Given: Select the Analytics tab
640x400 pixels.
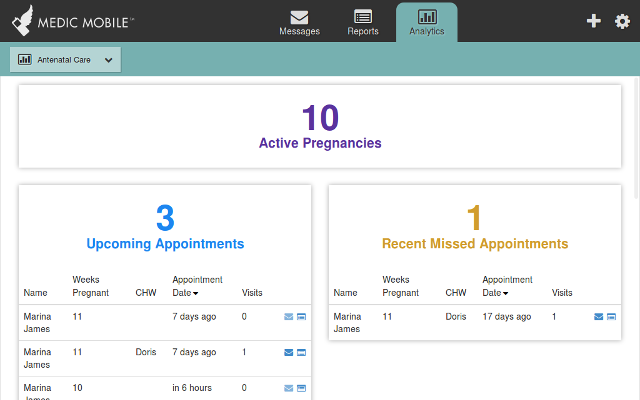Looking at the screenshot, I should pyautogui.click(x=427, y=22).
